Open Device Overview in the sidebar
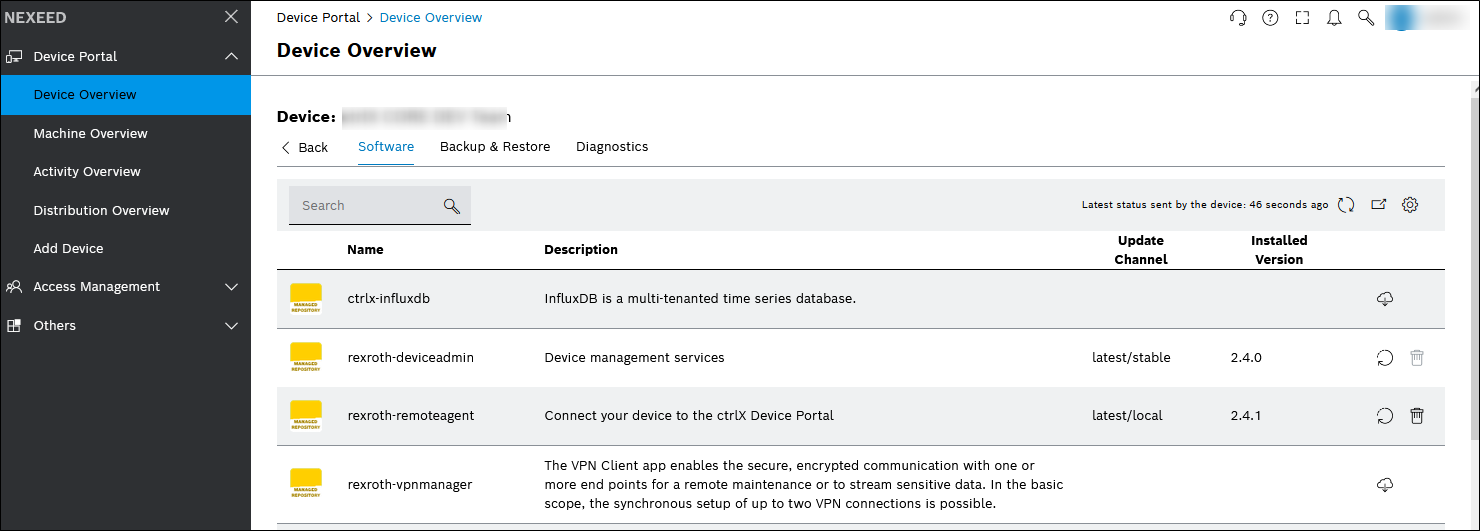 (x=125, y=95)
